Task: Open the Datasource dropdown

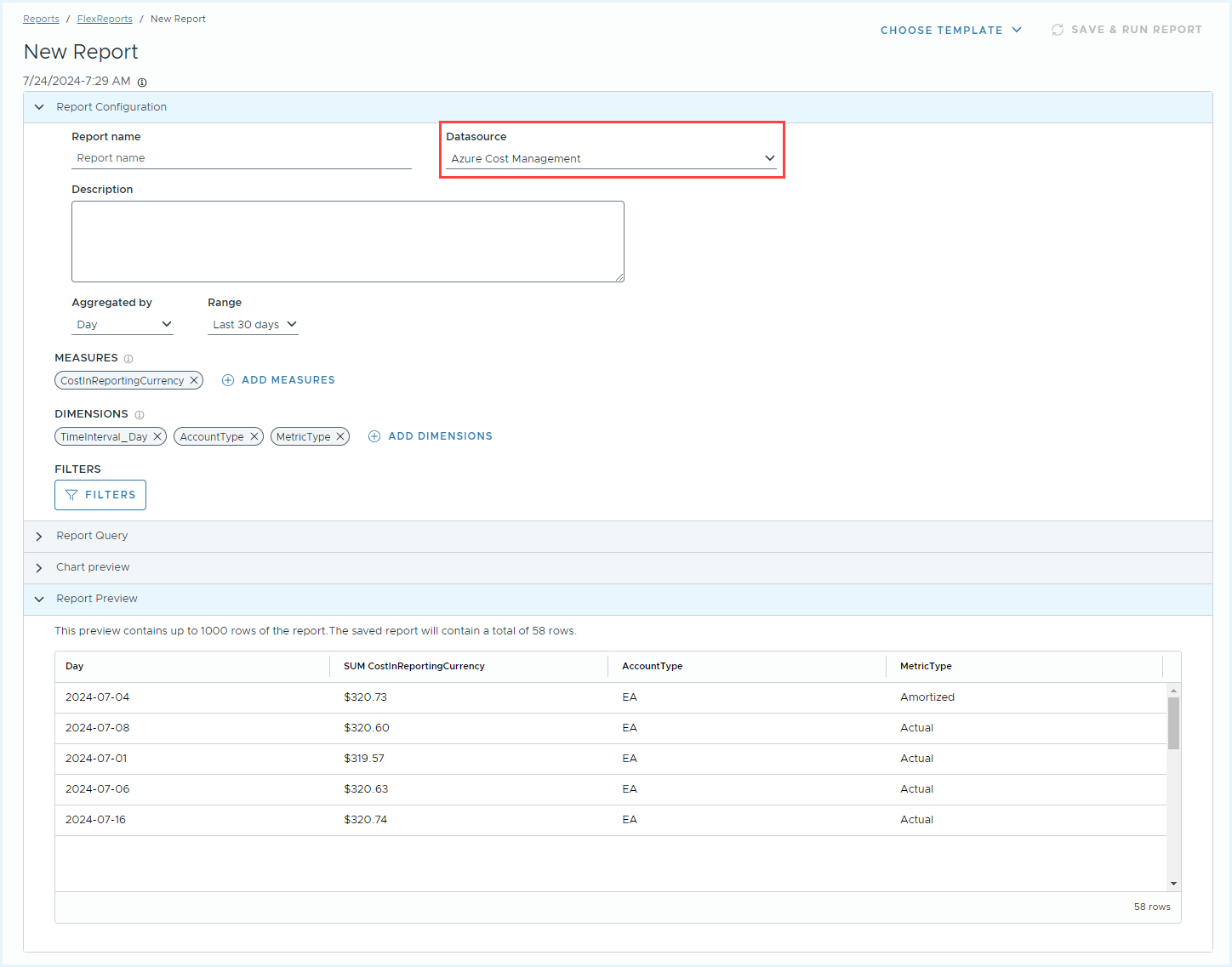Action: [611, 159]
